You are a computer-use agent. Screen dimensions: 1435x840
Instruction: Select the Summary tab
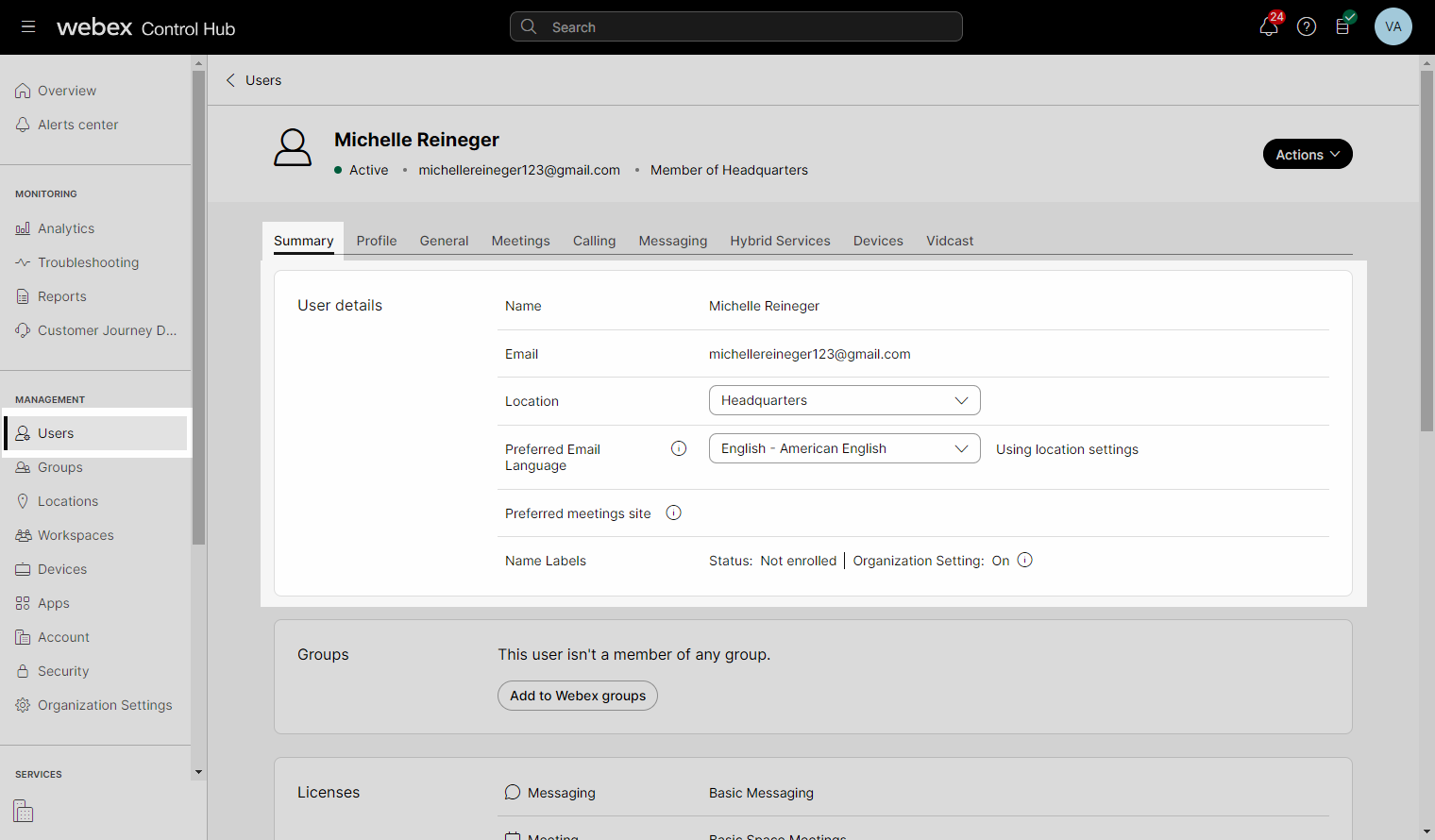click(303, 241)
